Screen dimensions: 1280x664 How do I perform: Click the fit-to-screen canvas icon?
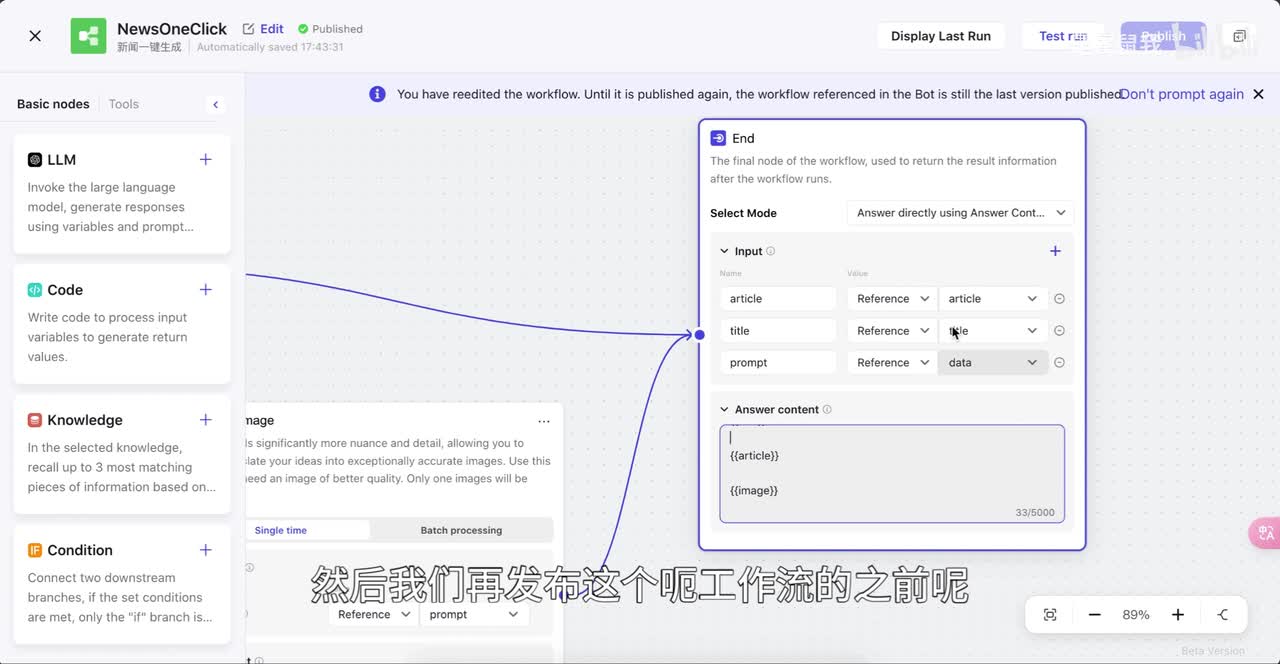coord(1050,615)
